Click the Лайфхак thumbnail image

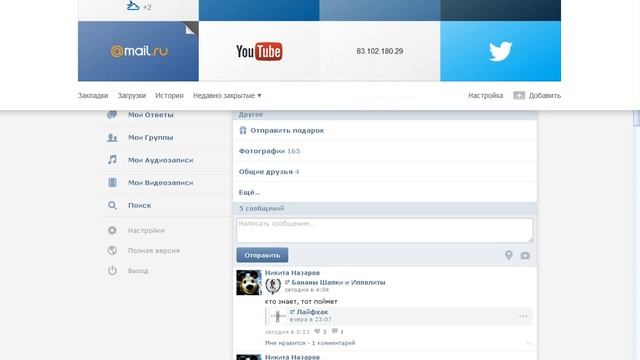tap(278, 316)
